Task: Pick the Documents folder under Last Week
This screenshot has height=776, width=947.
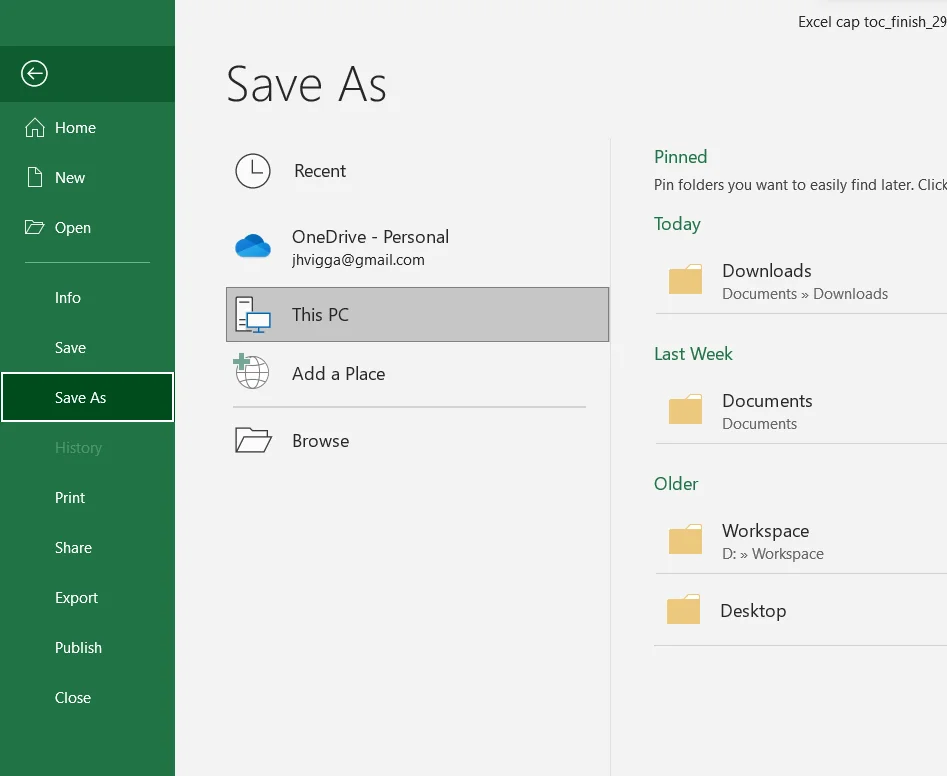Action: tap(801, 411)
